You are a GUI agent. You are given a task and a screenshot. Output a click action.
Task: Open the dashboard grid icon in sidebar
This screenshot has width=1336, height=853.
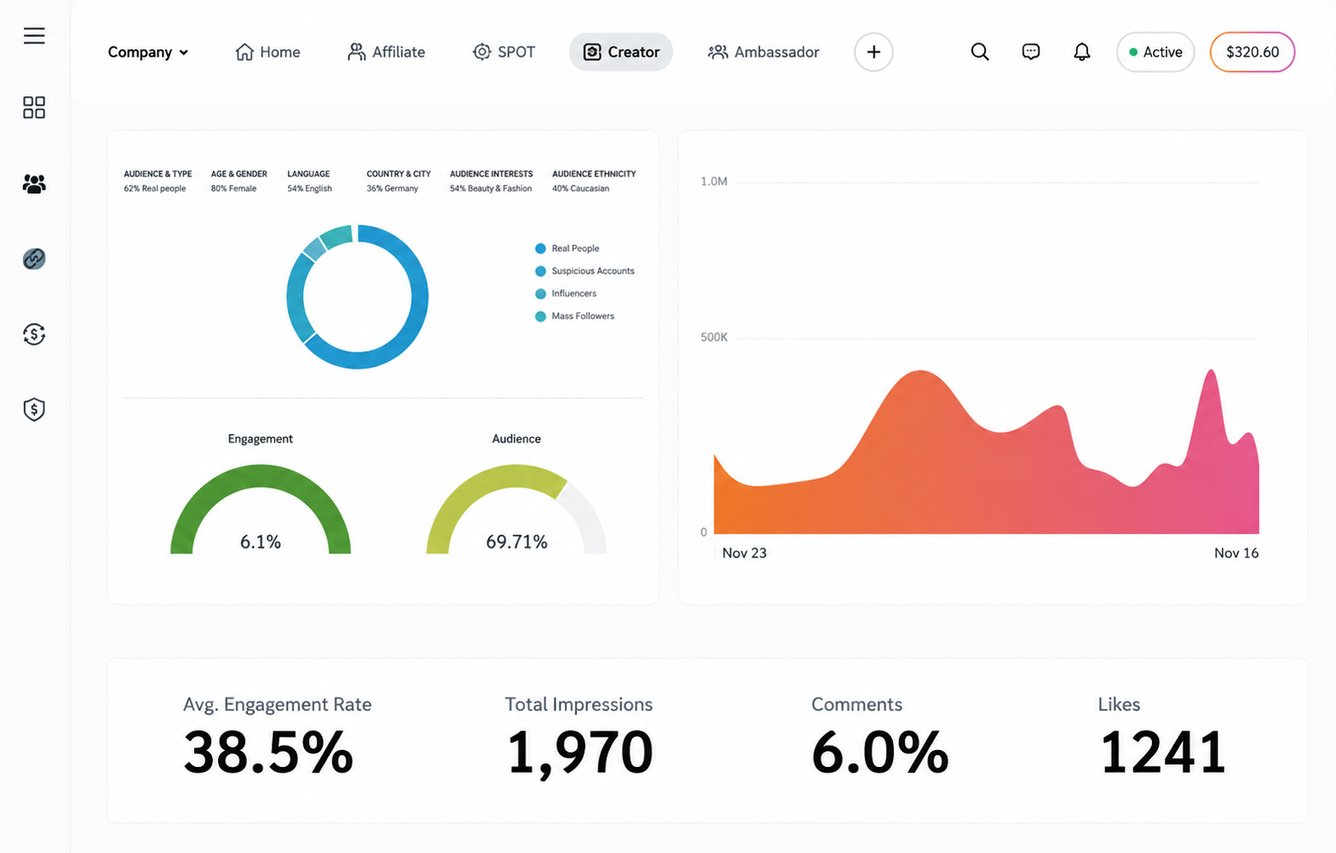[34, 108]
